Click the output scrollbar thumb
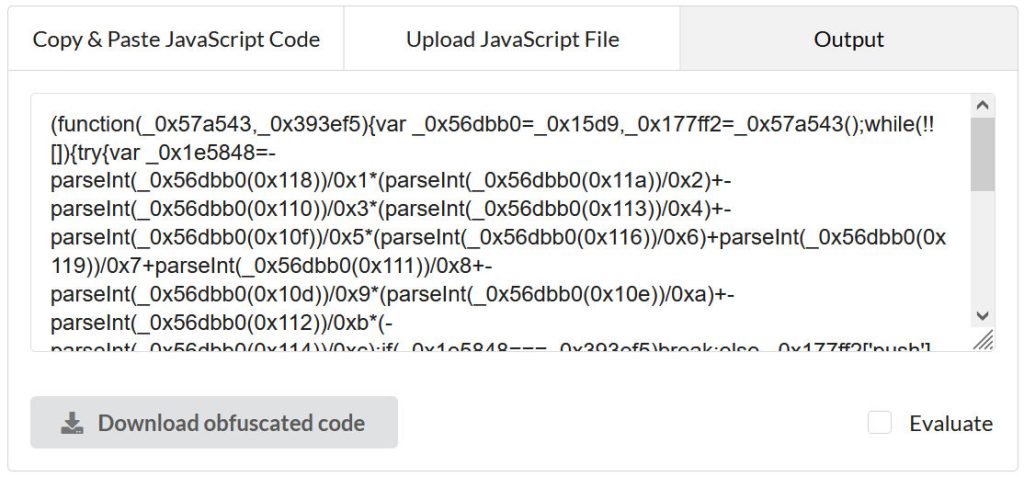 tap(983, 154)
